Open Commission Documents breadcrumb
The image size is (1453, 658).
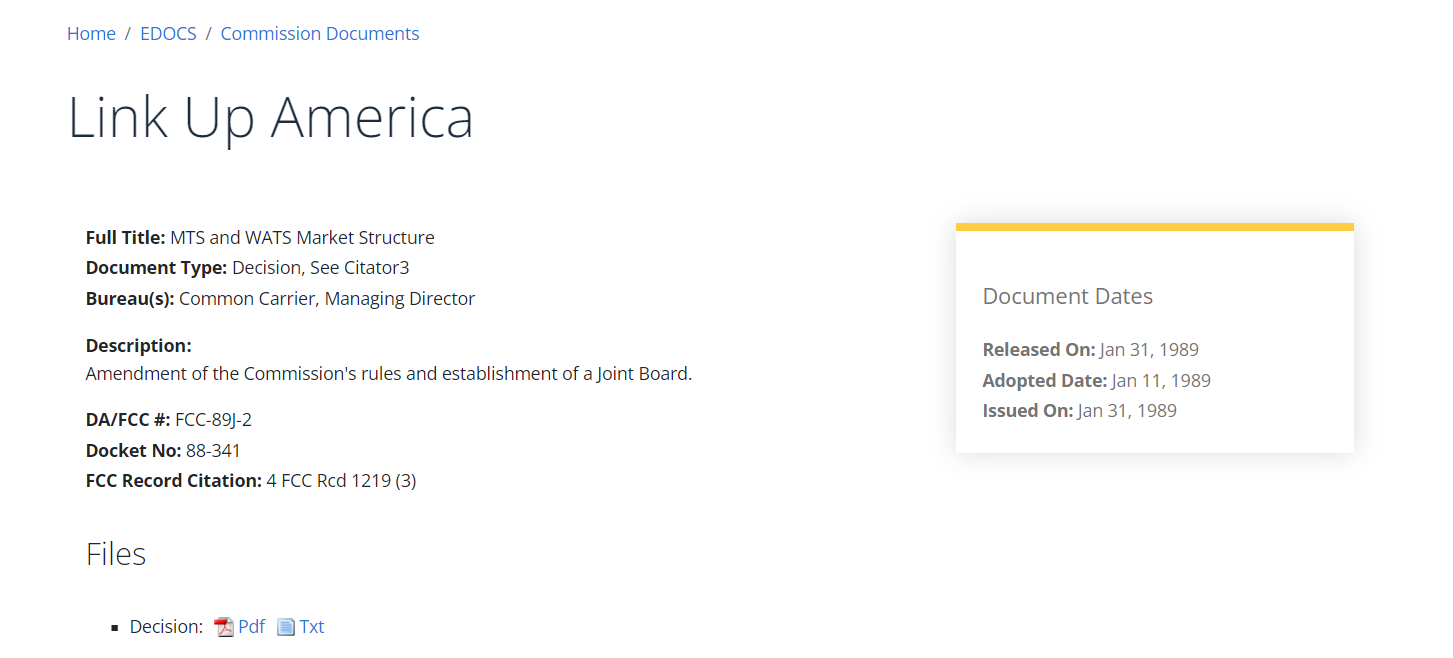(x=320, y=34)
